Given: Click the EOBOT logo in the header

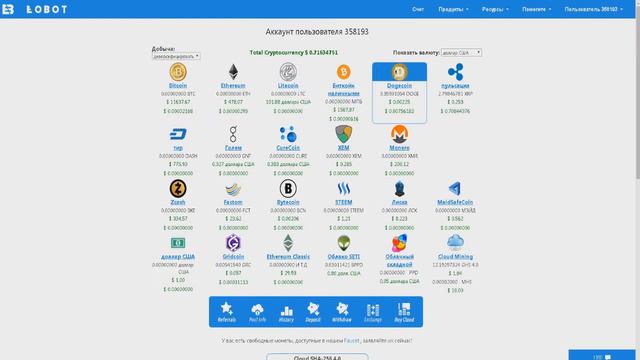Looking at the screenshot, I should pos(34,9).
